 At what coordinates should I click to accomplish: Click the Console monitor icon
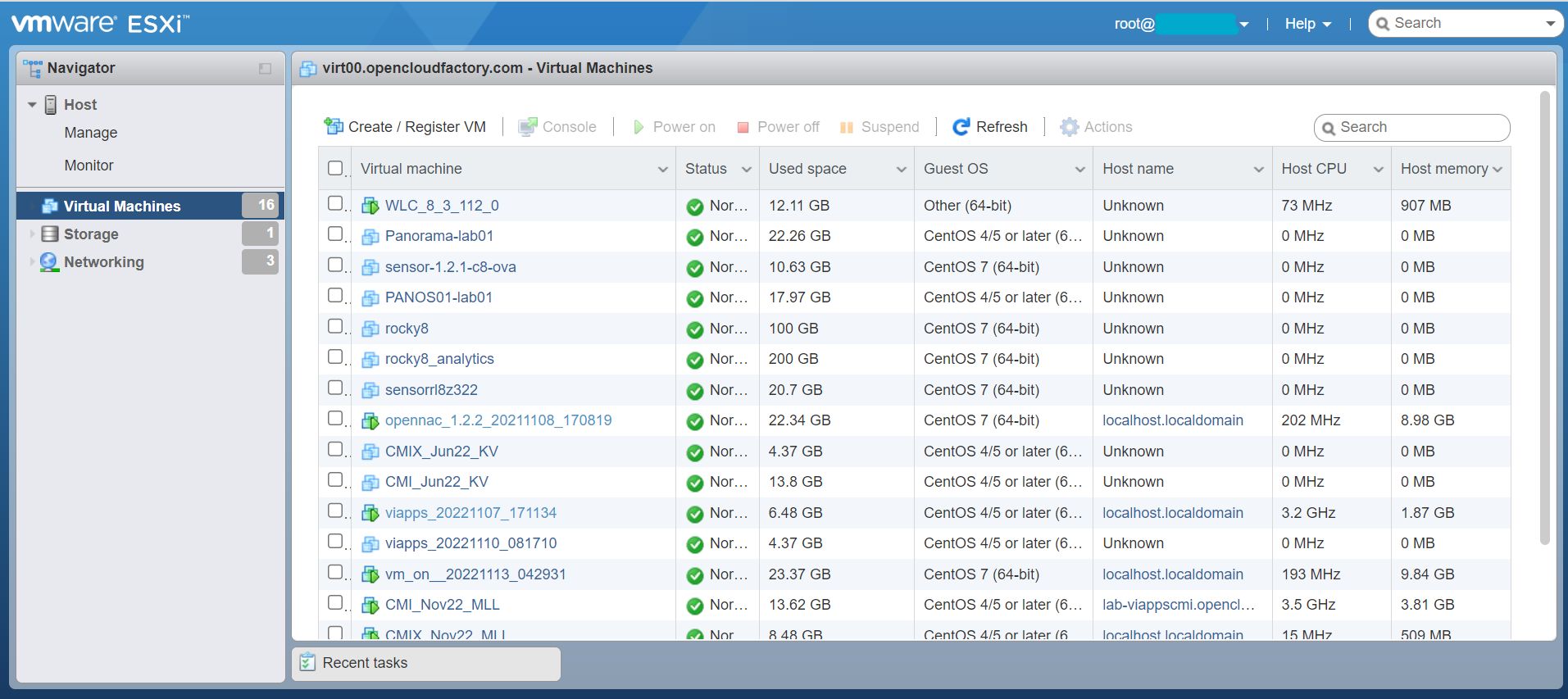528,127
